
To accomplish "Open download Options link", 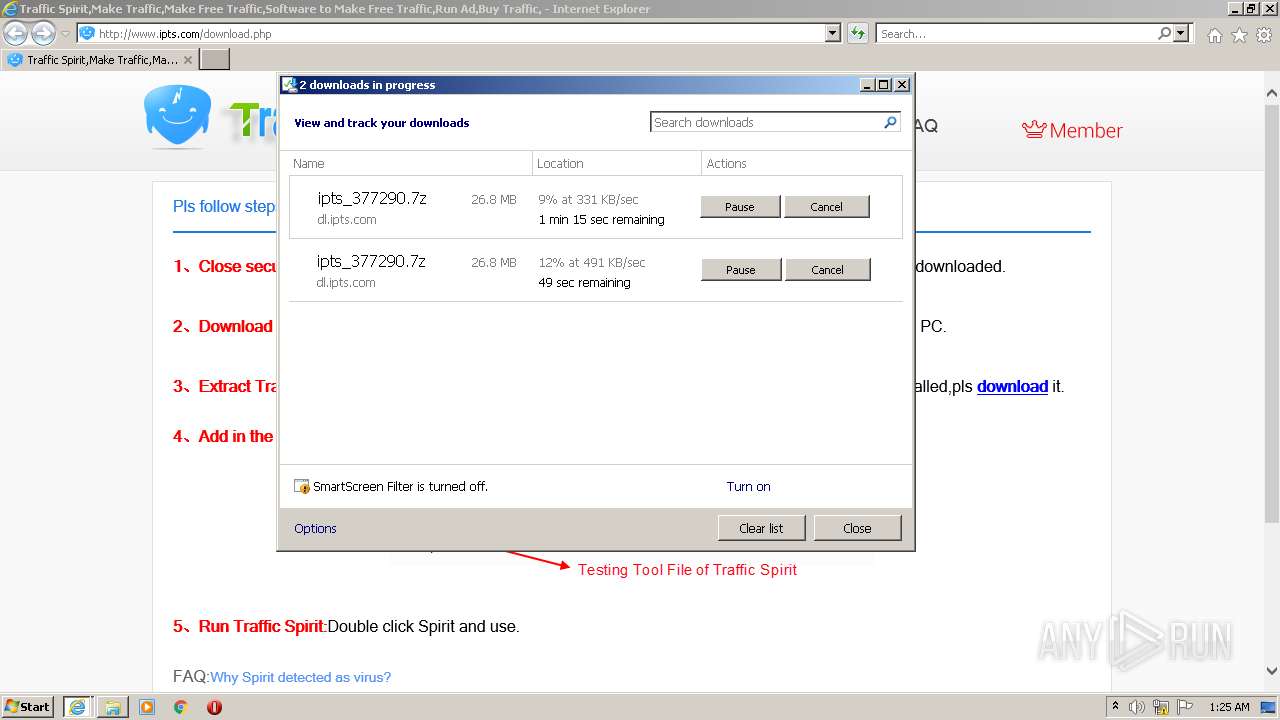I will tap(315, 529).
